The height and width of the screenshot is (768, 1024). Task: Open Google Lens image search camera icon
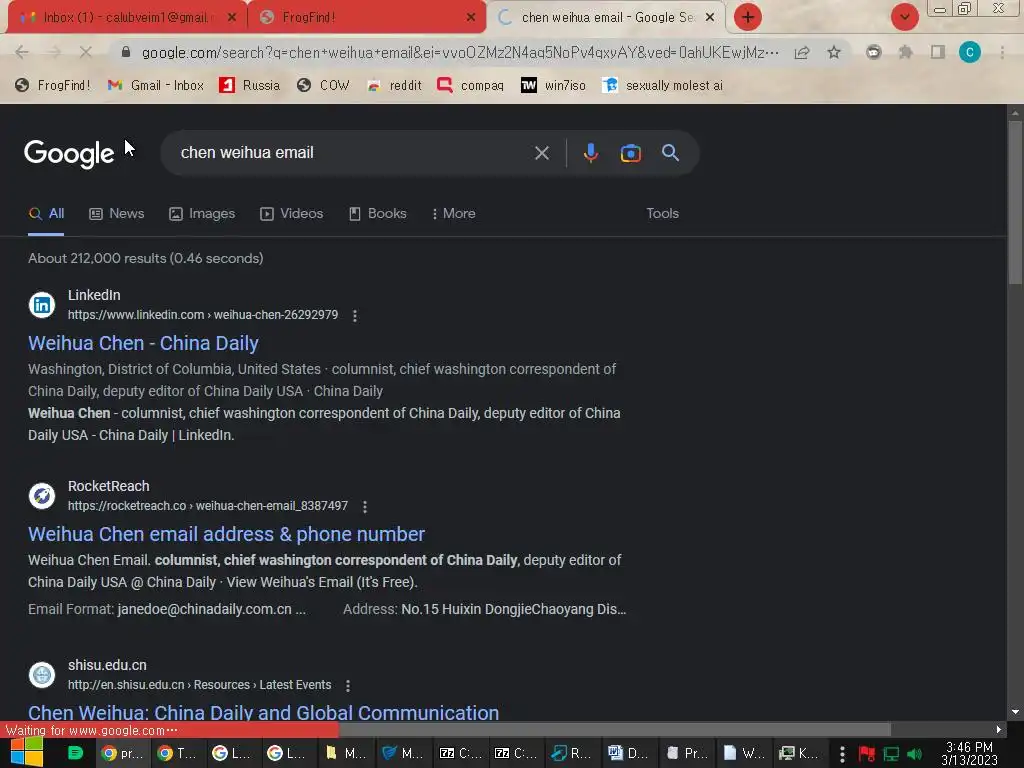point(630,153)
